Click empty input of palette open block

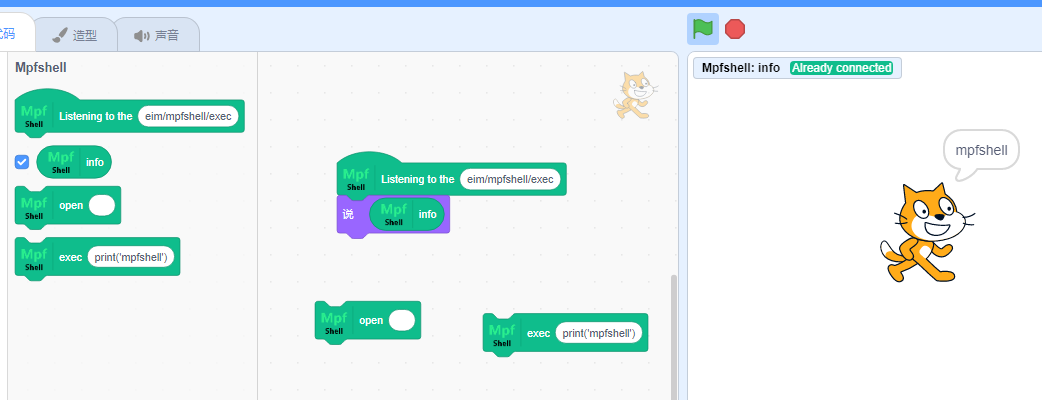[x=102, y=205]
